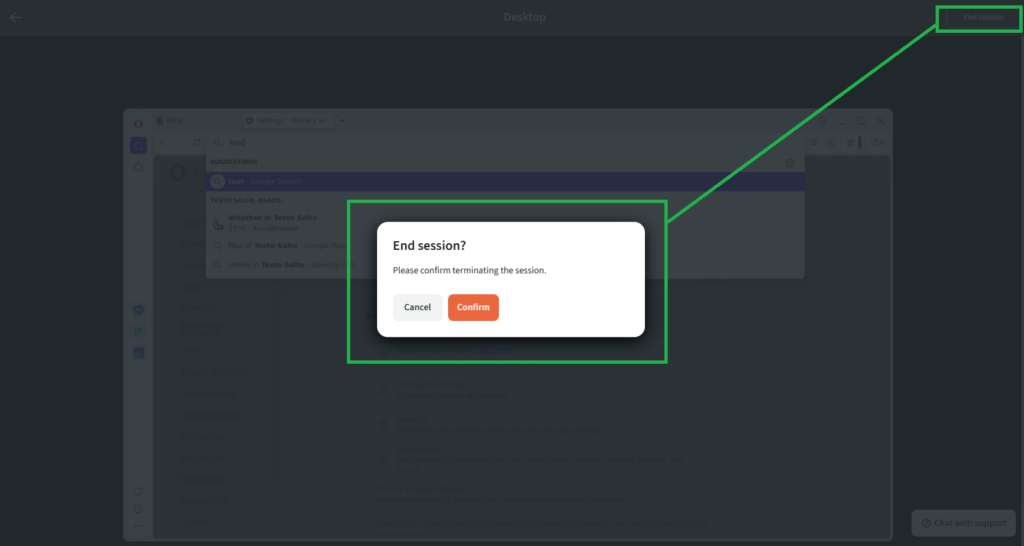This screenshot has width=1024, height=546.
Task: Reload the page with refresh icon
Action: point(197,143)
